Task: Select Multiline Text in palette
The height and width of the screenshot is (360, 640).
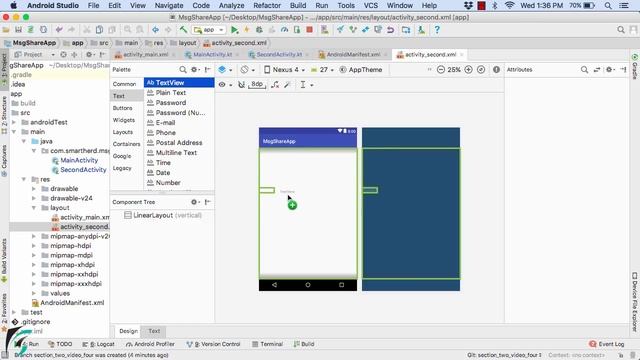Action: pyautogui.click(x=179, y=153)
